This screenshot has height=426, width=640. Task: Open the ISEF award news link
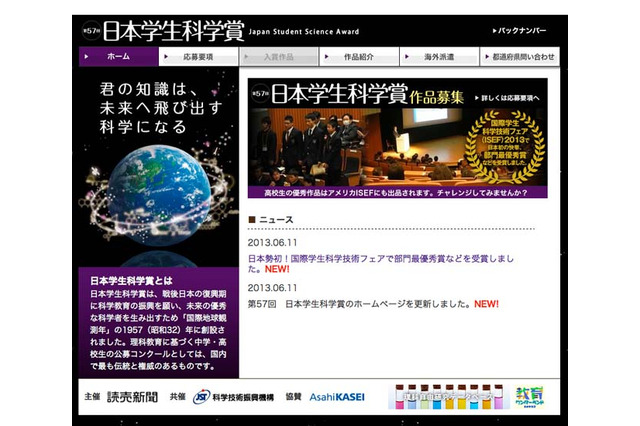tap(381, 264)
